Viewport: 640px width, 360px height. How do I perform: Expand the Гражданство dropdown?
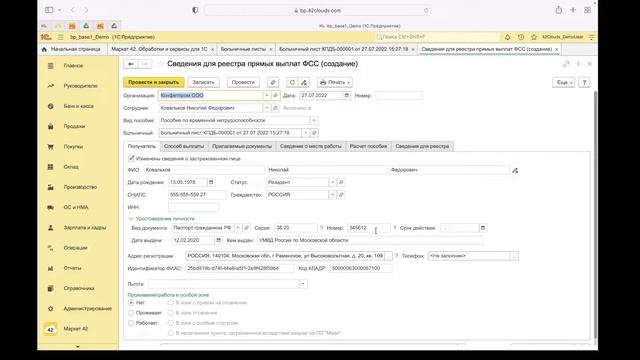pos(332,195)
